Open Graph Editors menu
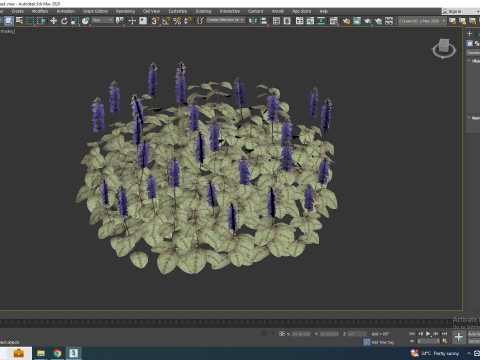 click(x=95, y=11)
